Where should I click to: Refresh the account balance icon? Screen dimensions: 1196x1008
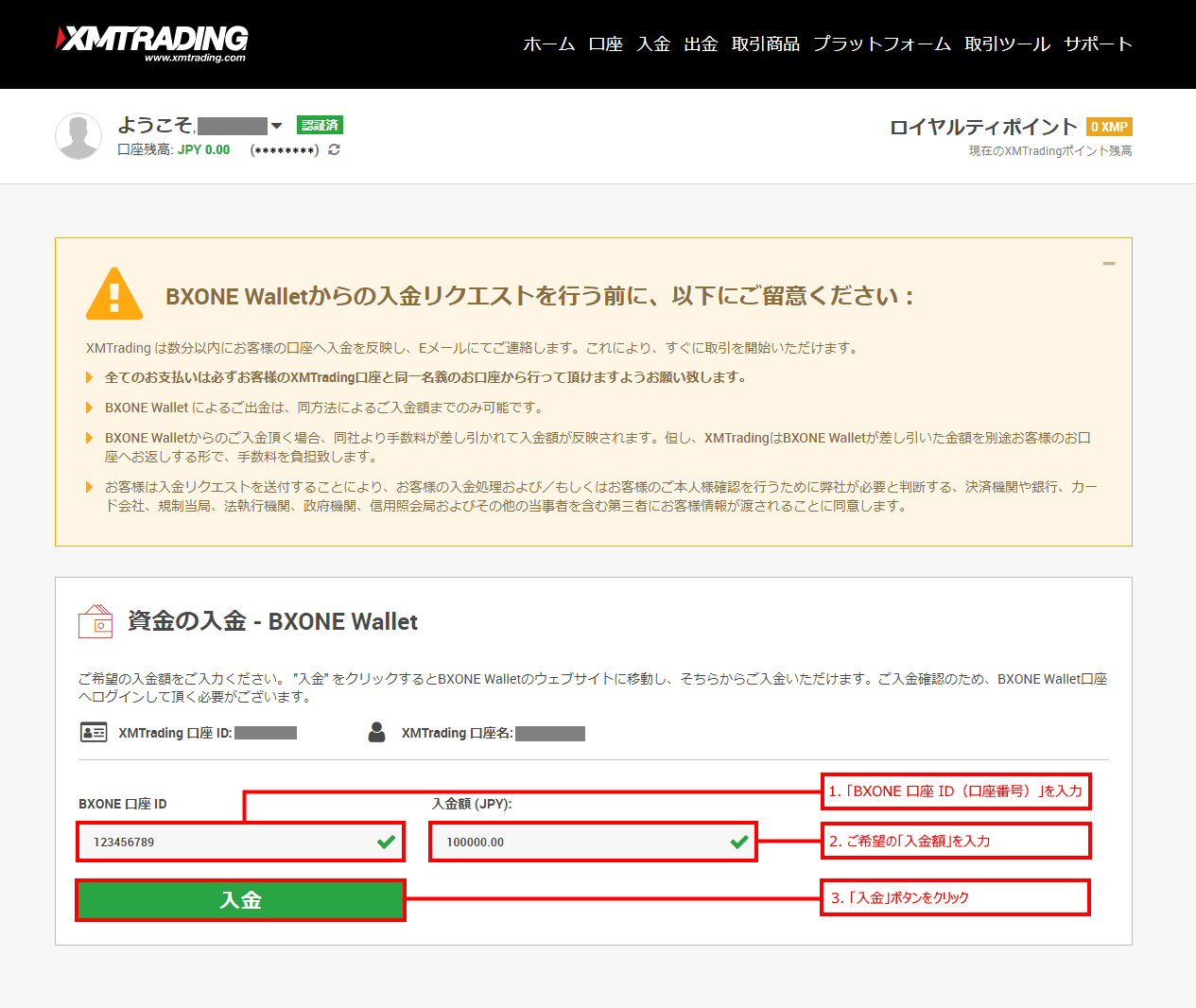click(334, 149)
